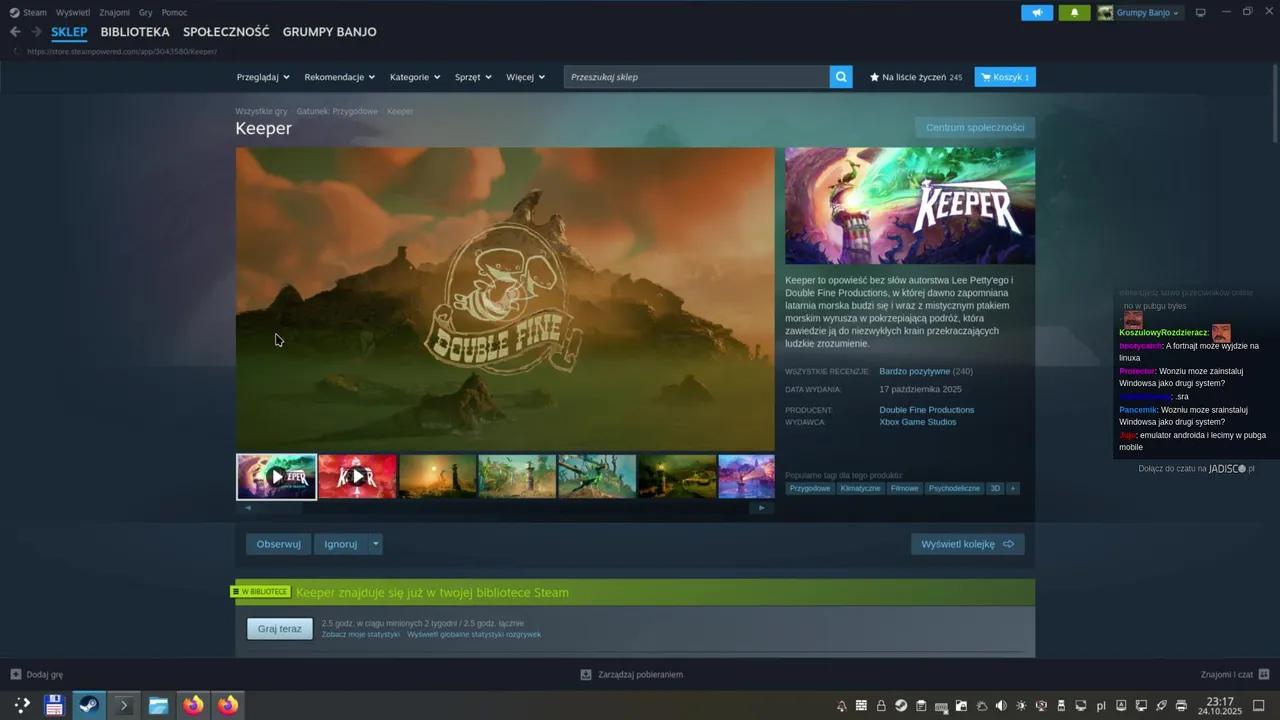The width and height of the screenshot is (1280, 720).
Task: Select the lighthouse sunset screenshot thumbnail
Action: click(x=438, y=477)
